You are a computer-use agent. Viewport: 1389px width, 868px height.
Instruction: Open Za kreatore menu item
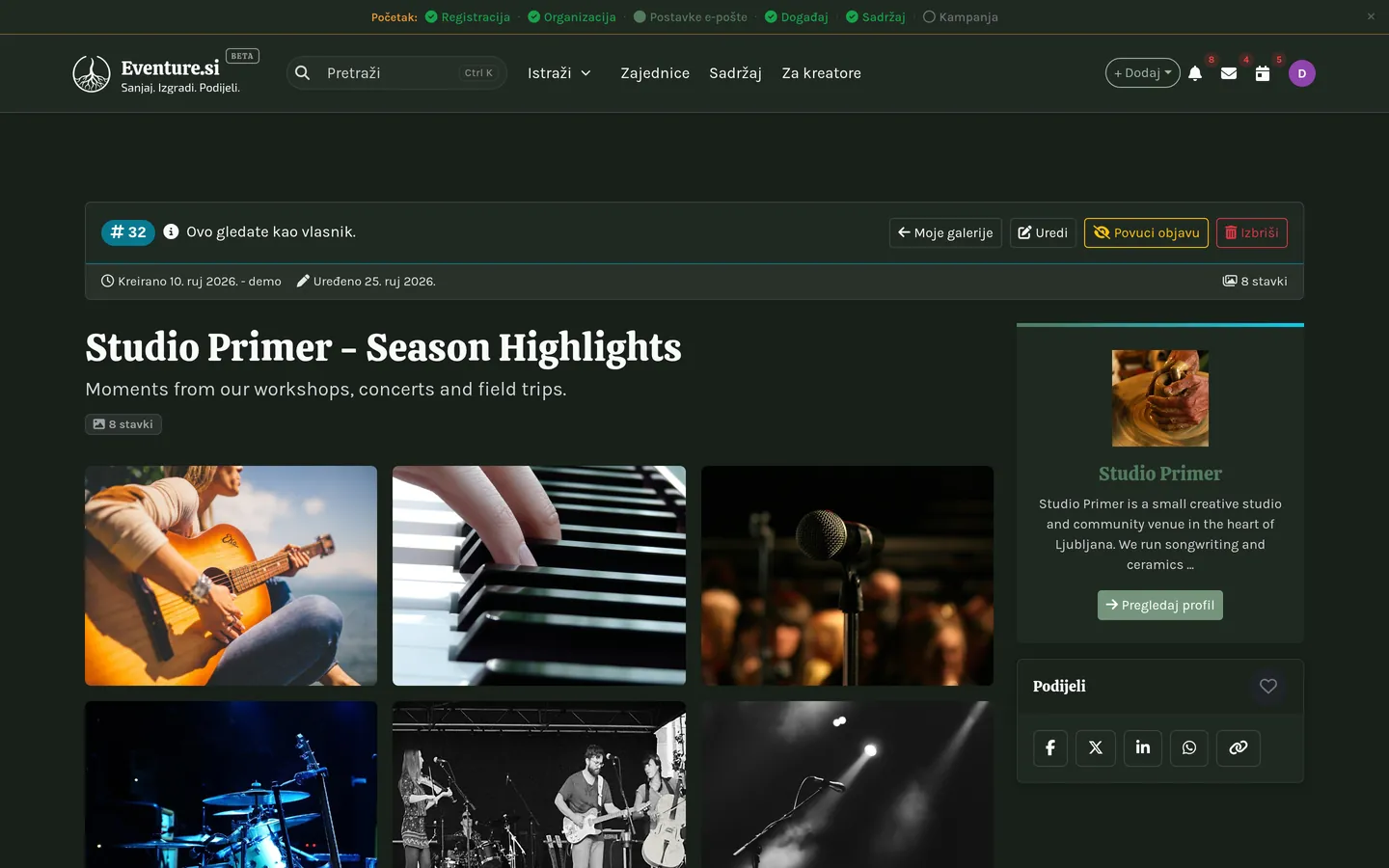[822, 73]
